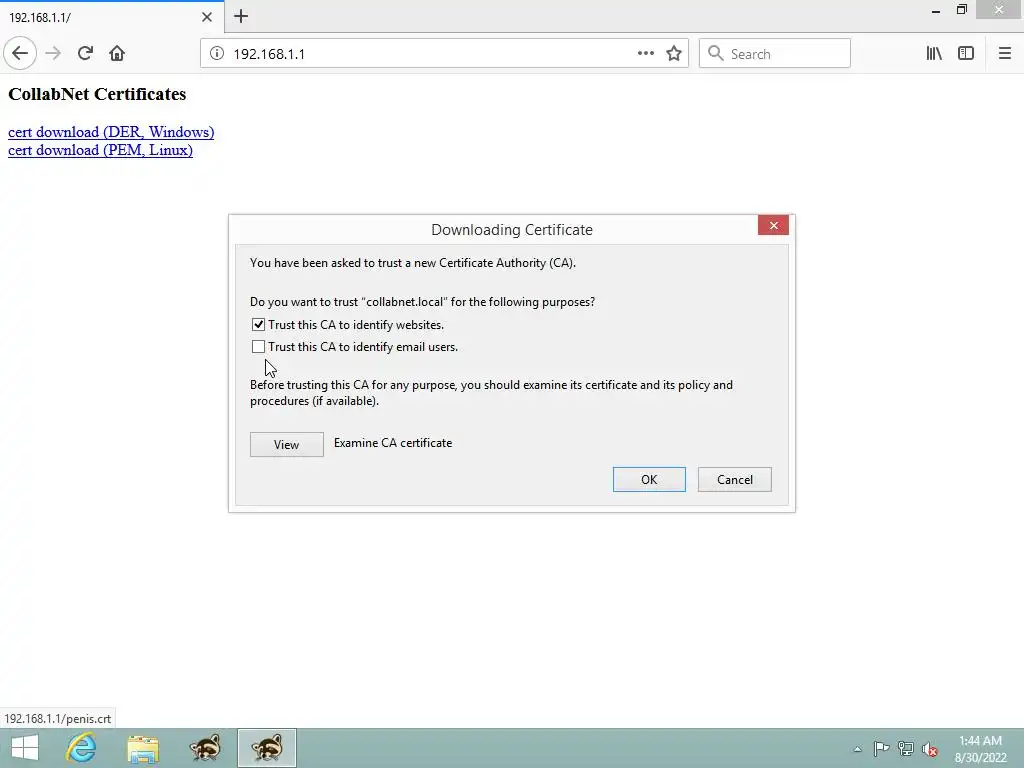Click the Examine CA certificate label
This screenshot has height=768, width=1024.
click(x=393, y=443)
